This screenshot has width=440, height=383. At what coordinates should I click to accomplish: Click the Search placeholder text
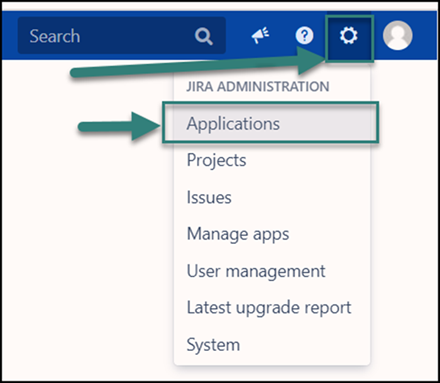coord(55,36)
